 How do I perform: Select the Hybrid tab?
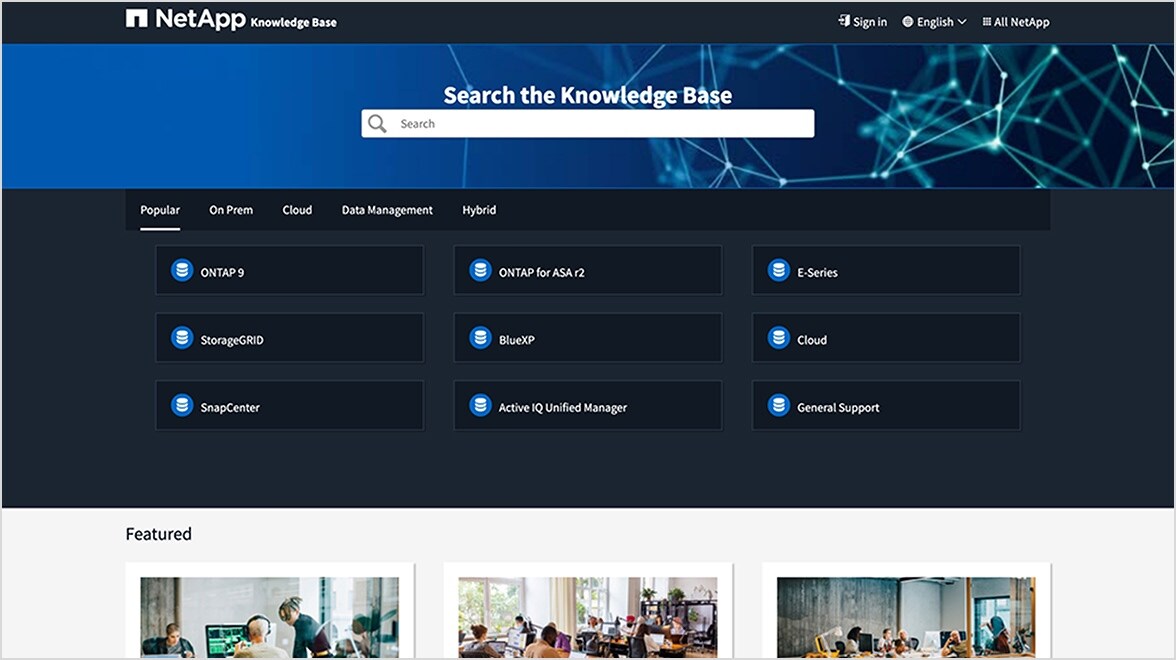coord(479,210)
